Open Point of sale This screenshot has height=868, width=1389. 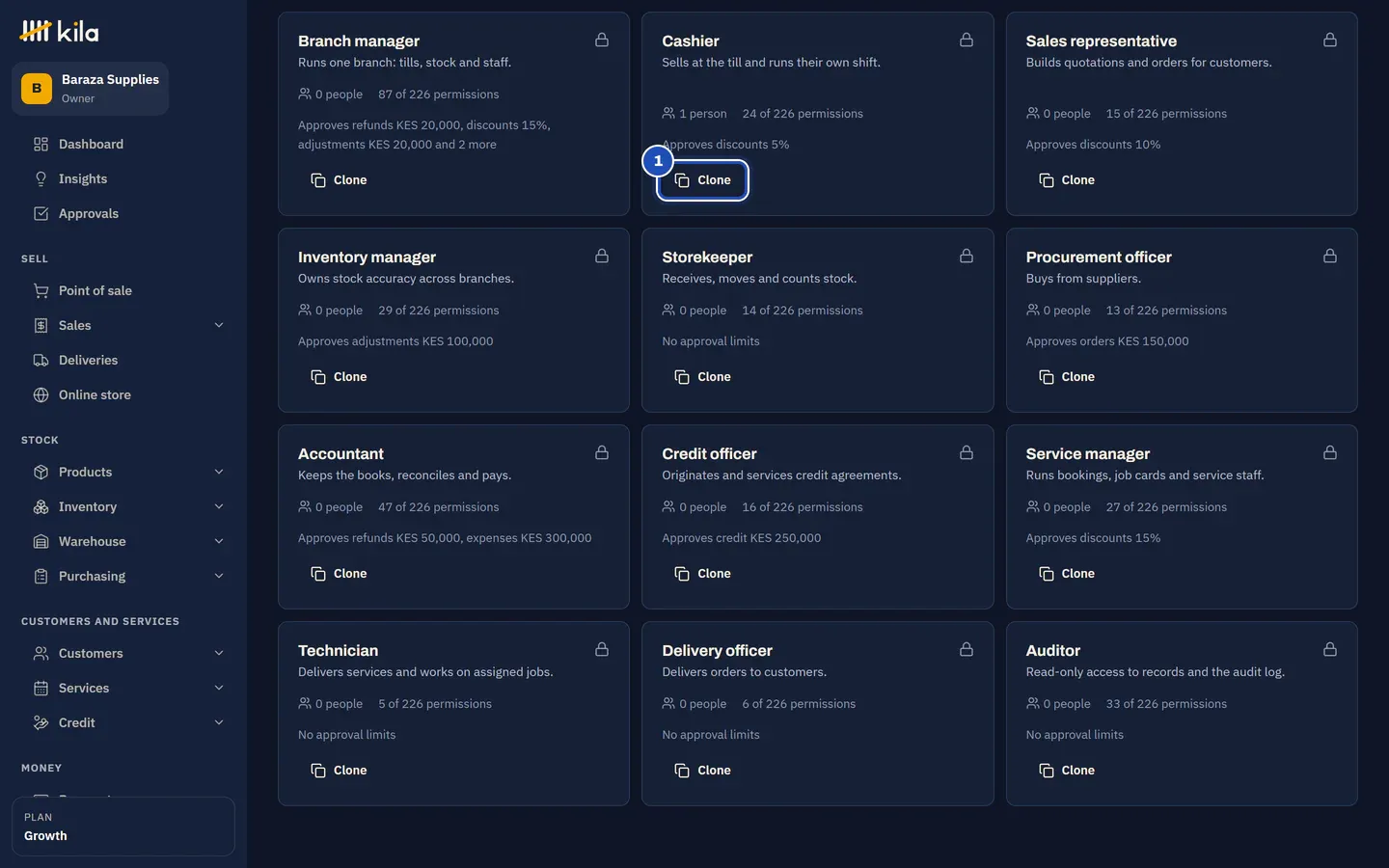tap(123, 291)
